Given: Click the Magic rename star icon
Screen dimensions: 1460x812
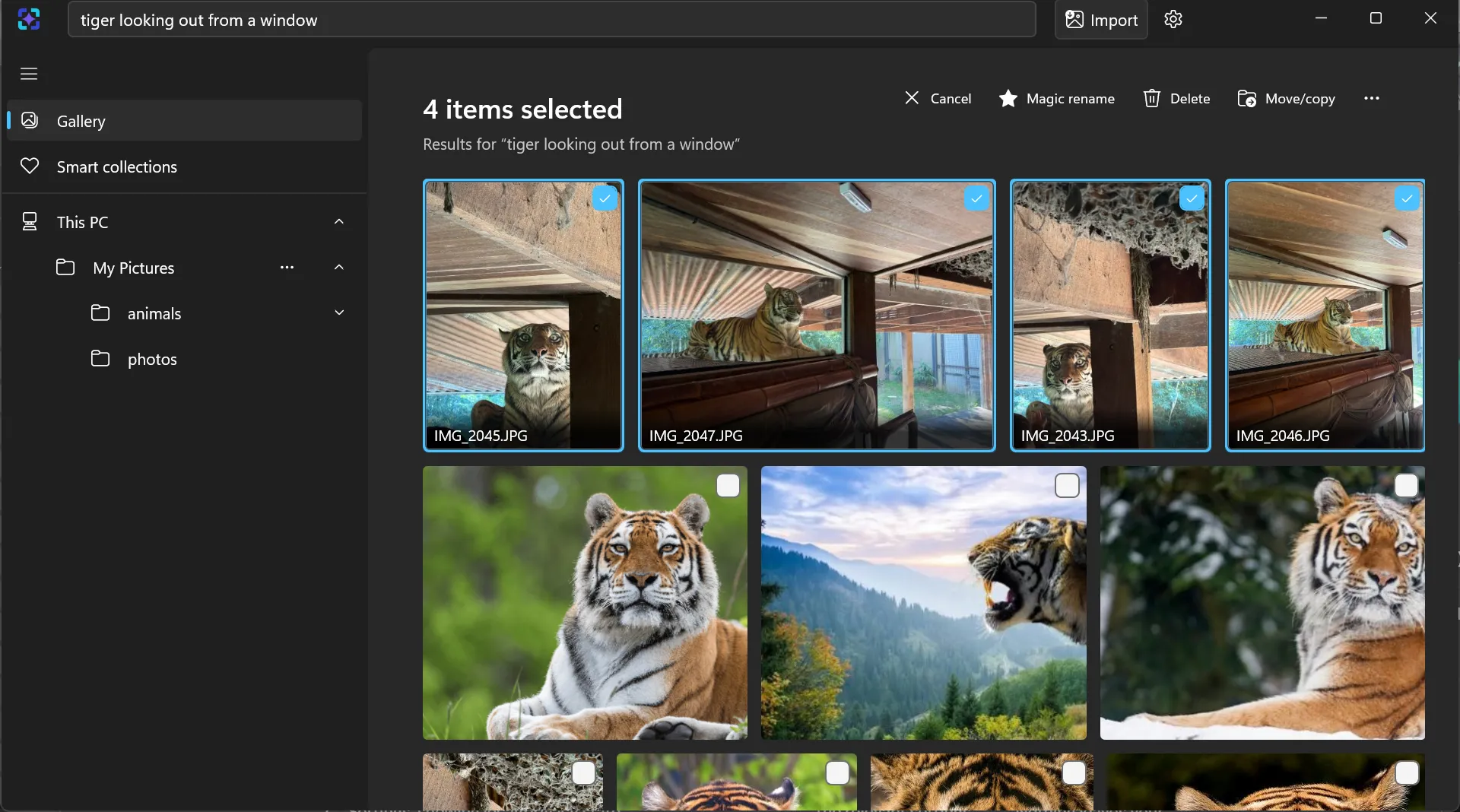Looking at the screenshot, I should coord(1008,98).
